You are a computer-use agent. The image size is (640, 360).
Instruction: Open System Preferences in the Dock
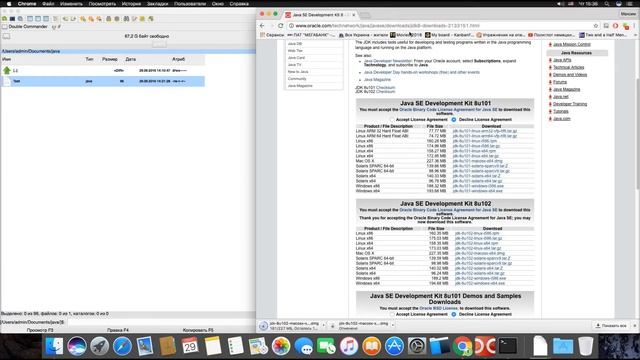coord(417,346)
